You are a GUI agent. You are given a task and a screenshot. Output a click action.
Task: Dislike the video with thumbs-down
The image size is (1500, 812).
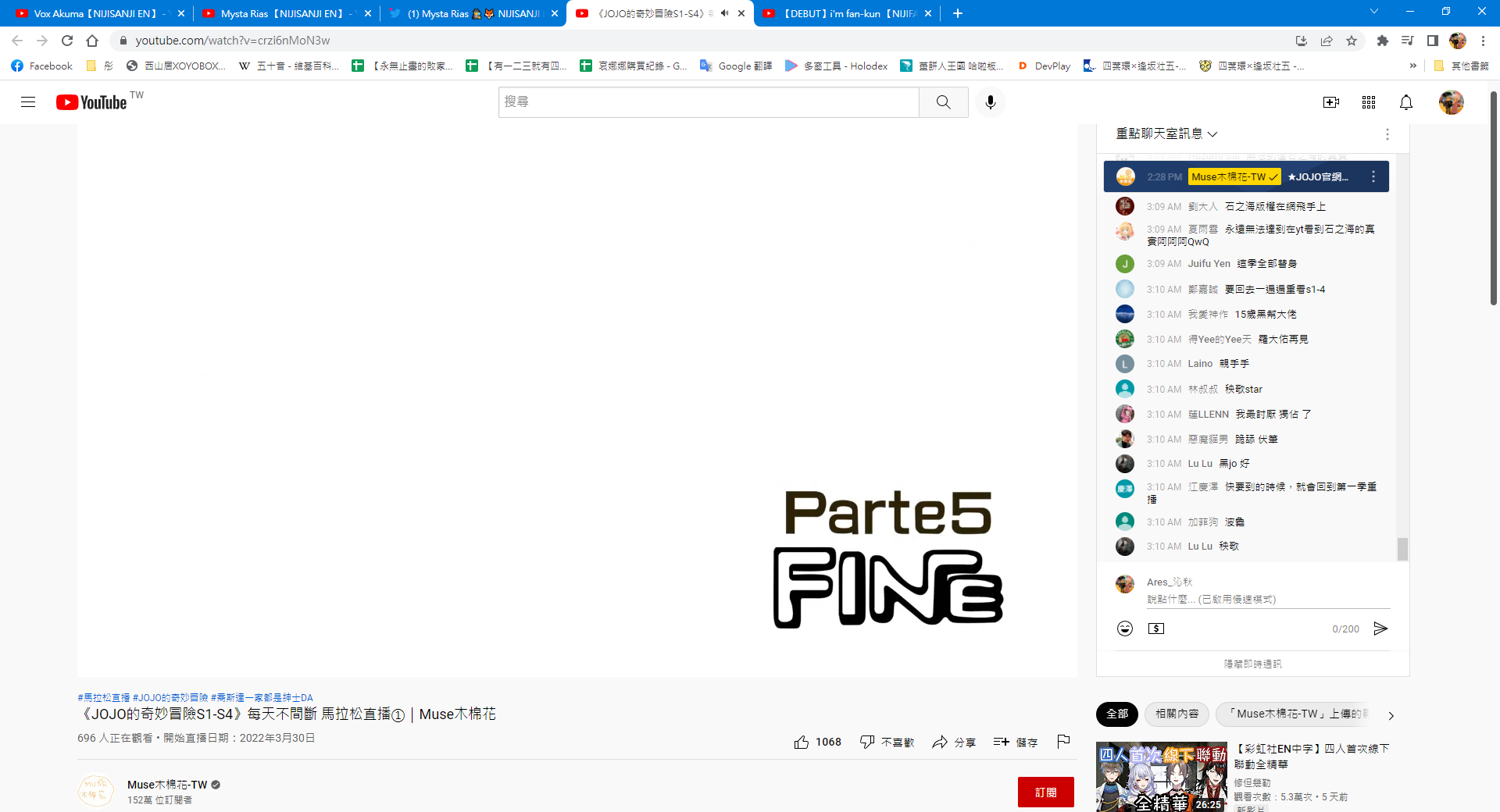click(x=887, y=742)
